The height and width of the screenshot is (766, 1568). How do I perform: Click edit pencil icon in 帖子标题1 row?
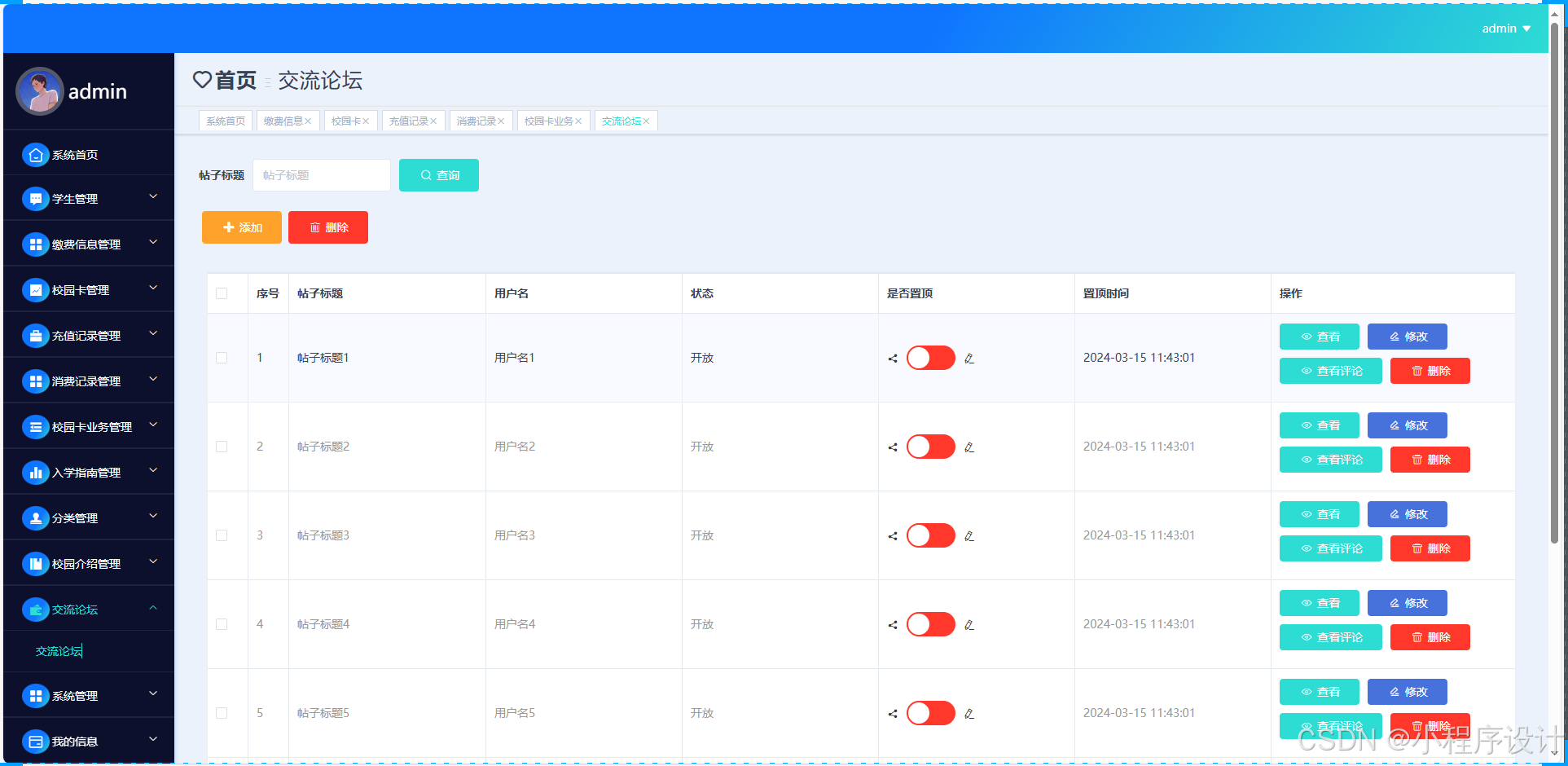[x=969, y=359]
